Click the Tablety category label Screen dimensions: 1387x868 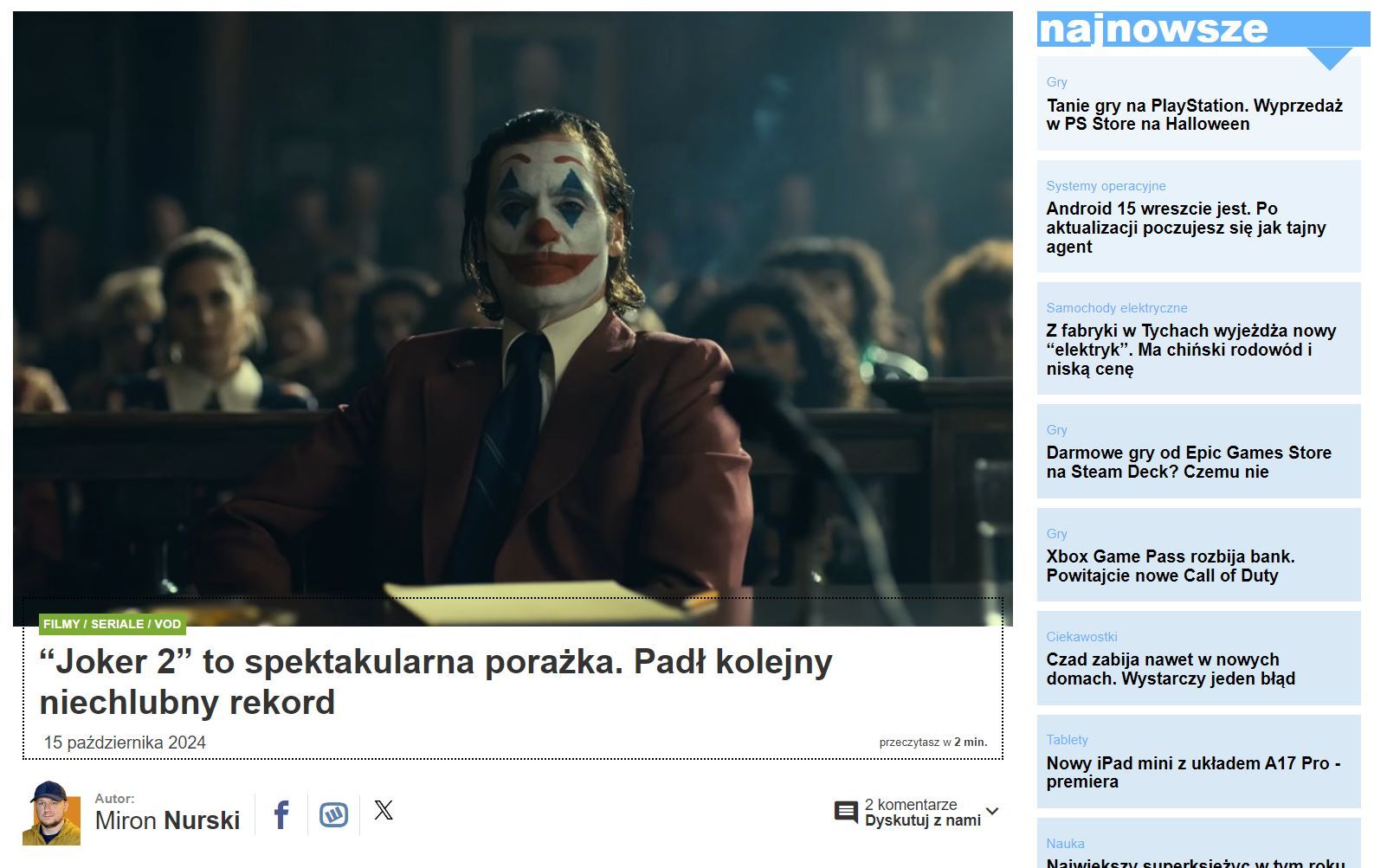(1067, 740)
